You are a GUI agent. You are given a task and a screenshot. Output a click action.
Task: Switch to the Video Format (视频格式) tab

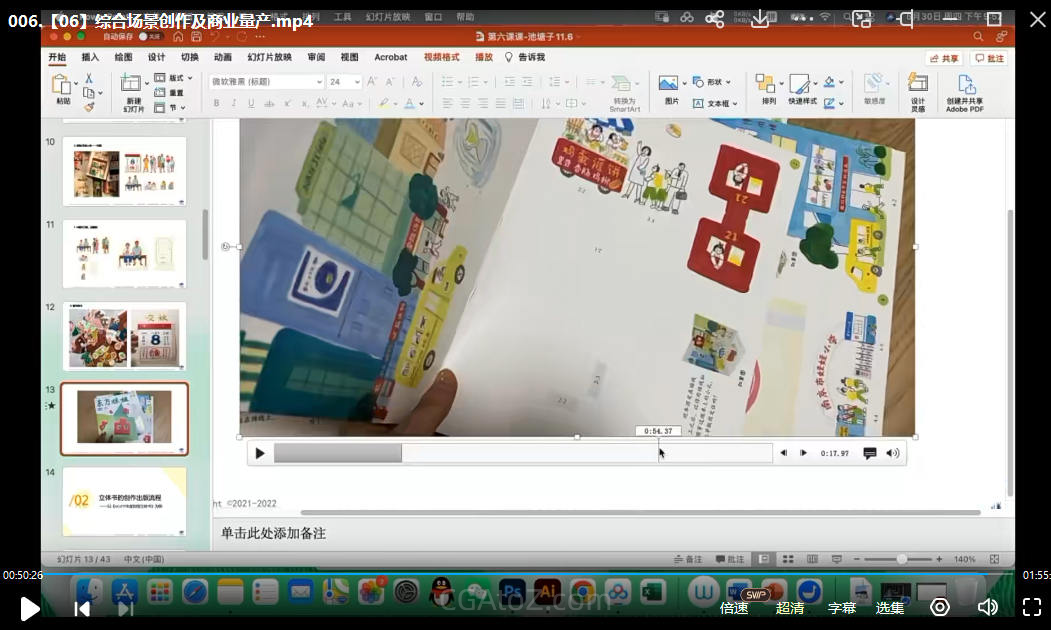point(441,57)
